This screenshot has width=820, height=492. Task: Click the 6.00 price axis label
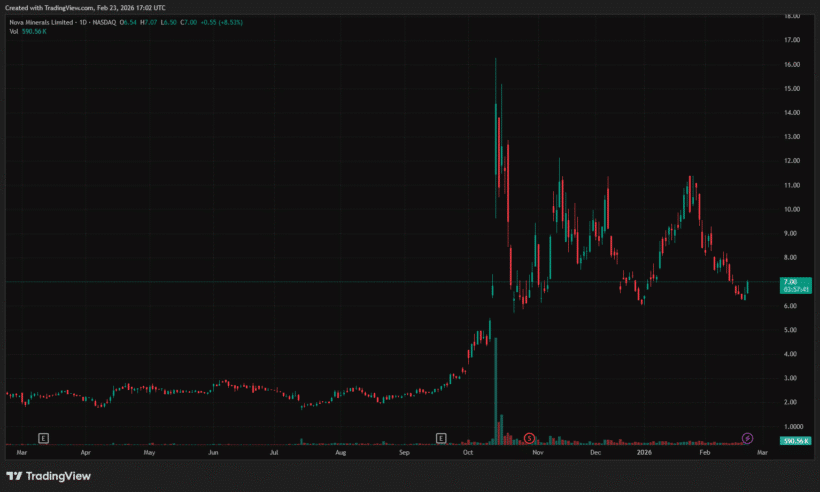click(x=790, y=306)
